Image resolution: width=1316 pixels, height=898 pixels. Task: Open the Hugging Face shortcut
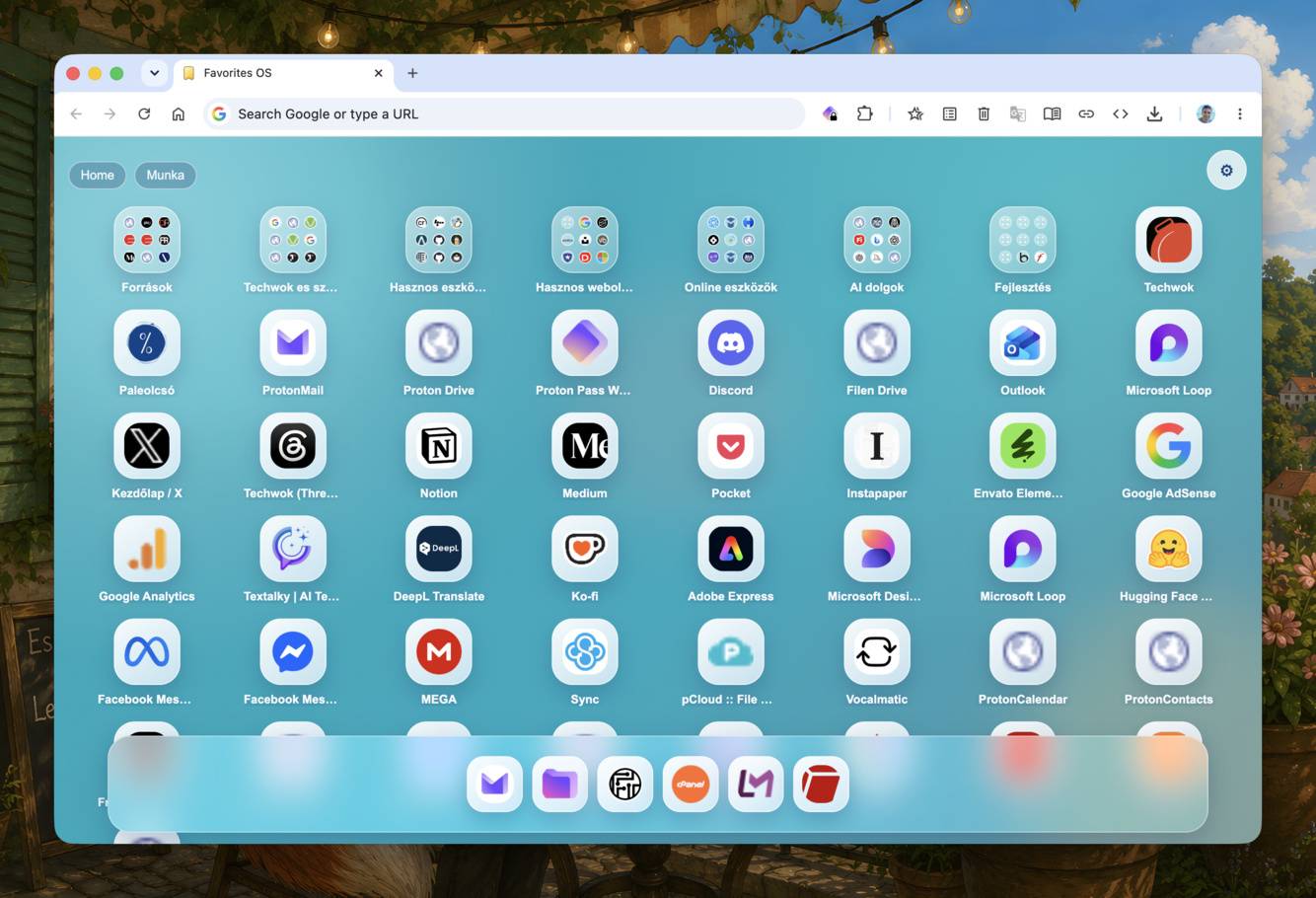click(1169, 549)
